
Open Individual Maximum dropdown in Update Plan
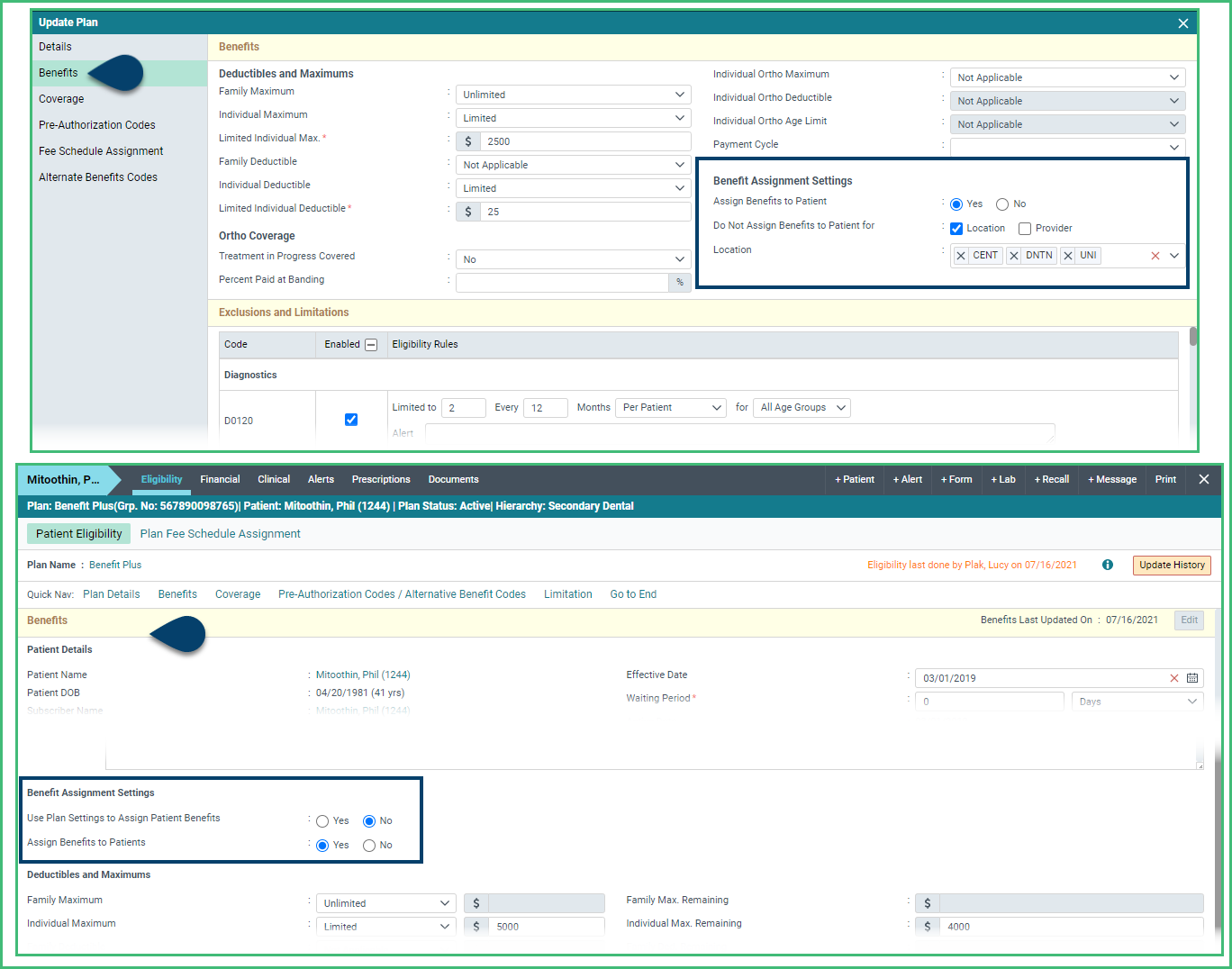pos(574,118)
